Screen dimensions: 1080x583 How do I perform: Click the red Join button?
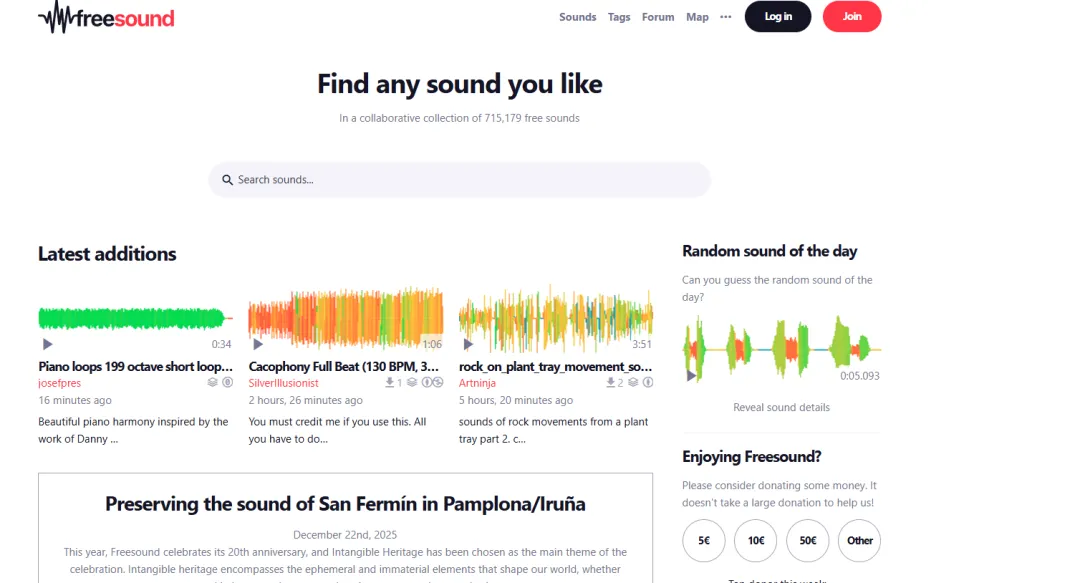852,17
